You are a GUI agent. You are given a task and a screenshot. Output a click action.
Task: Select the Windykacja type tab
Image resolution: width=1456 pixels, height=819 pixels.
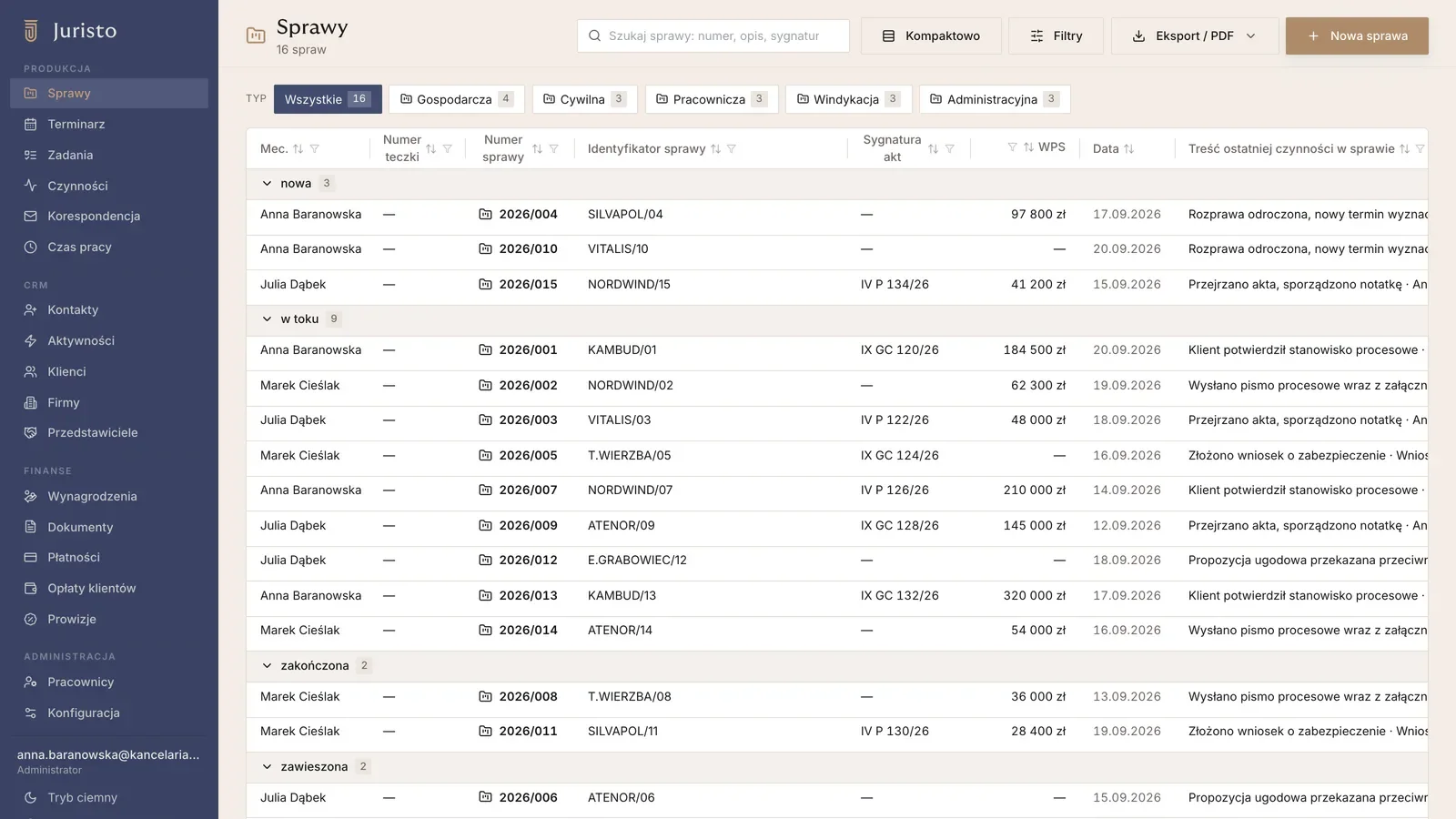pyautogui.click(x=848, y=99)
